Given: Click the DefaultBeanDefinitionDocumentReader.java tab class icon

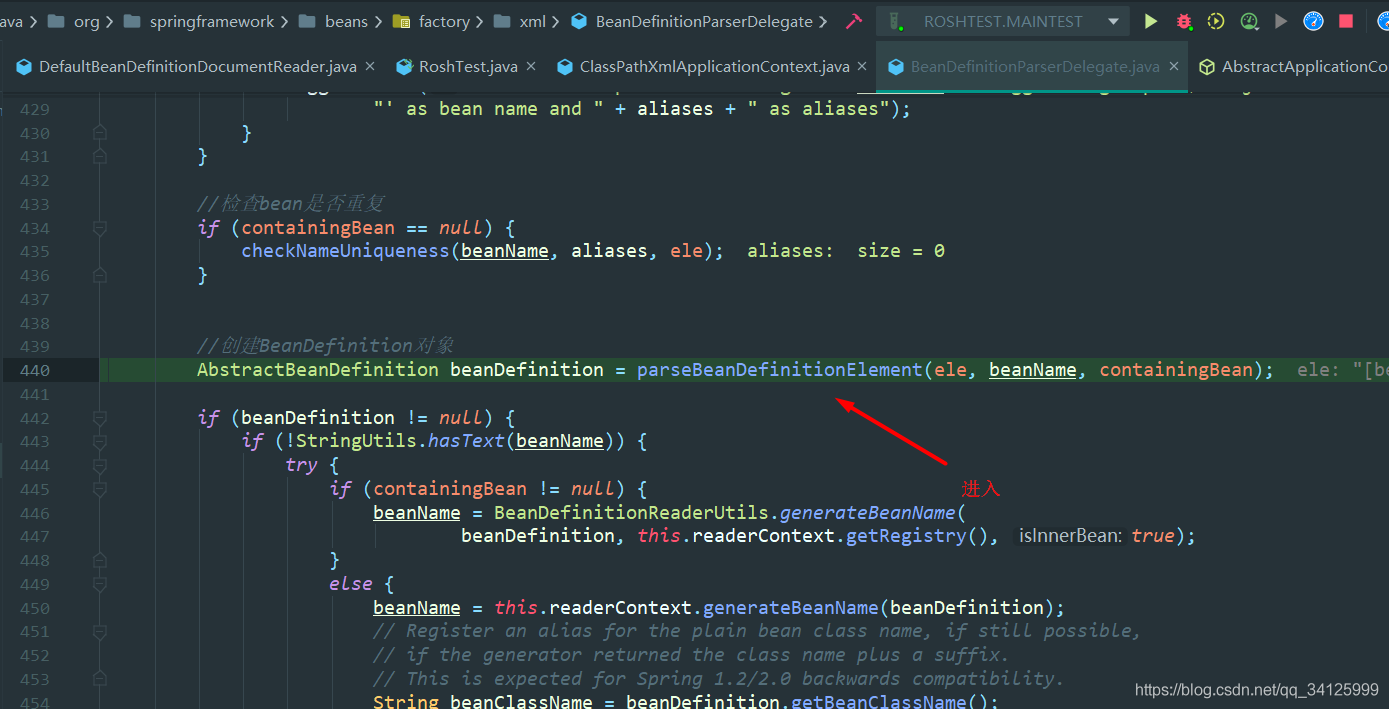Looking at the screenshot, I should coord(24,67).
